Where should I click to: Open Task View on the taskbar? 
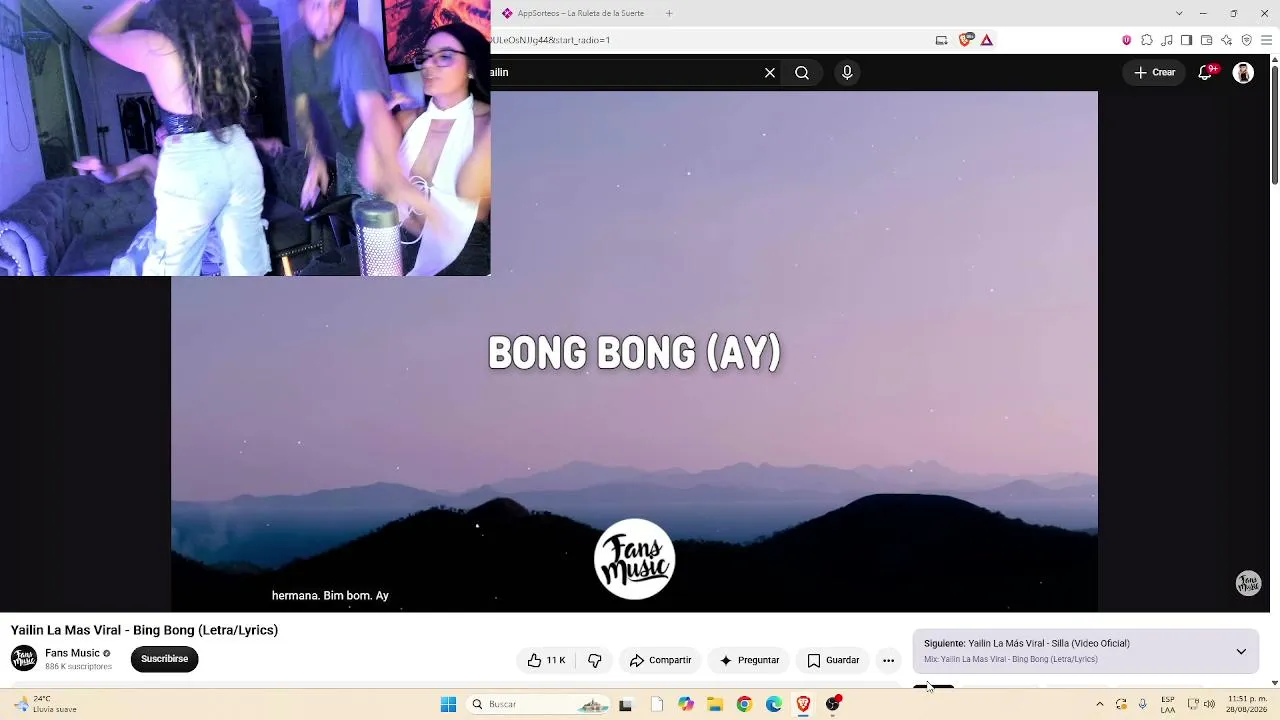point(626,705)
